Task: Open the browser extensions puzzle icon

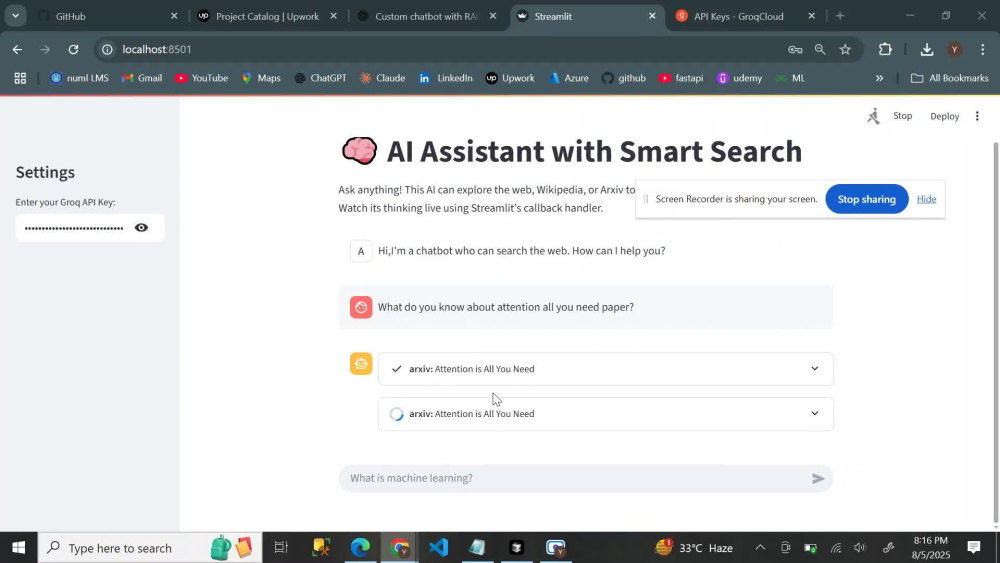Action: click(885, 49)
